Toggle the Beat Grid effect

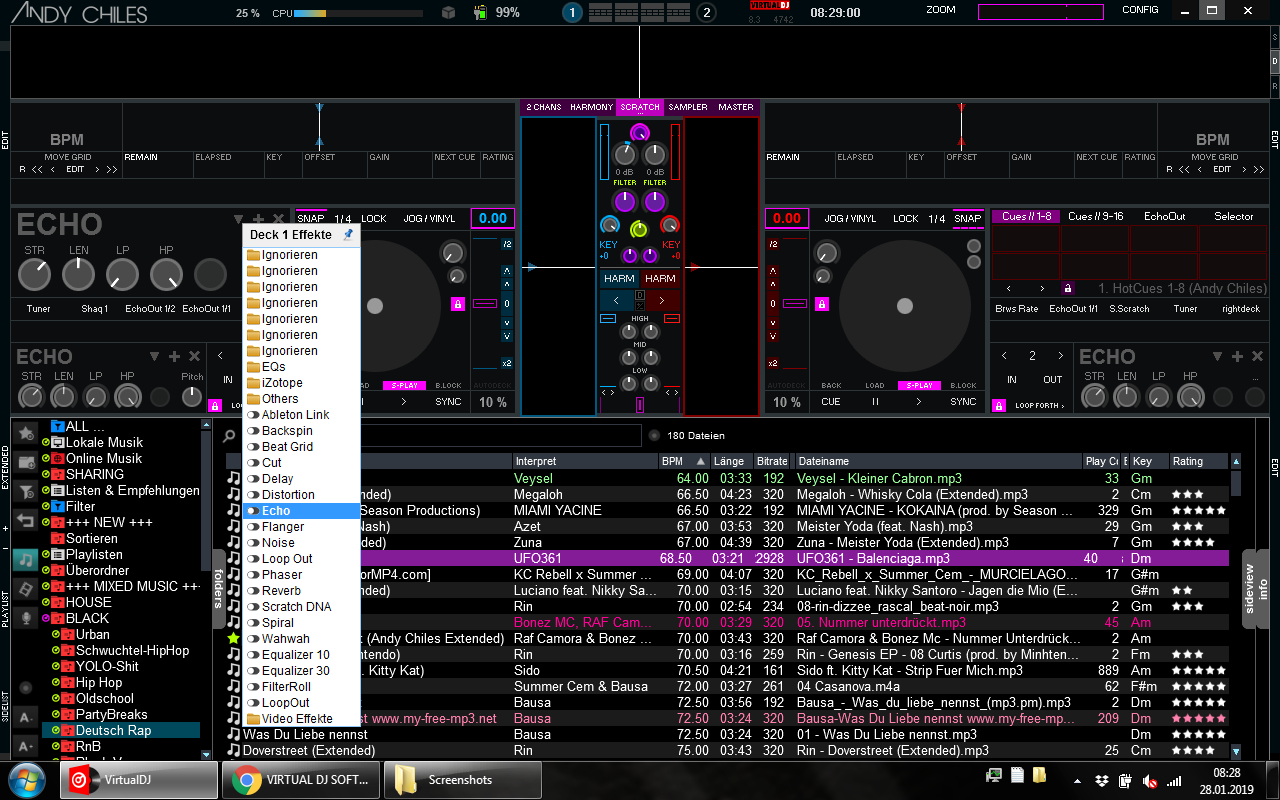coord(301,447)
